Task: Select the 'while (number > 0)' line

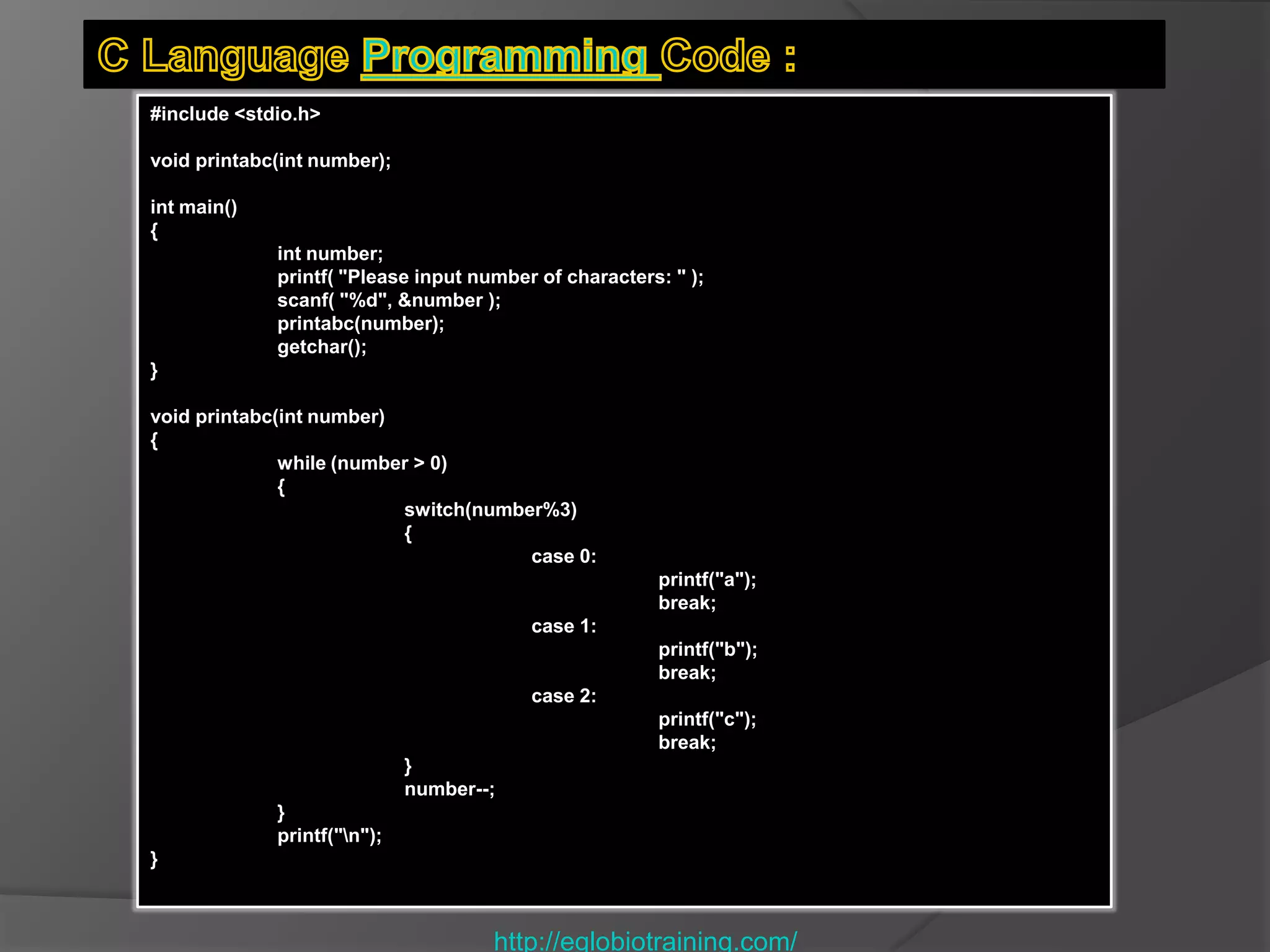Action: pyautogui.click(x=362, y=464)
